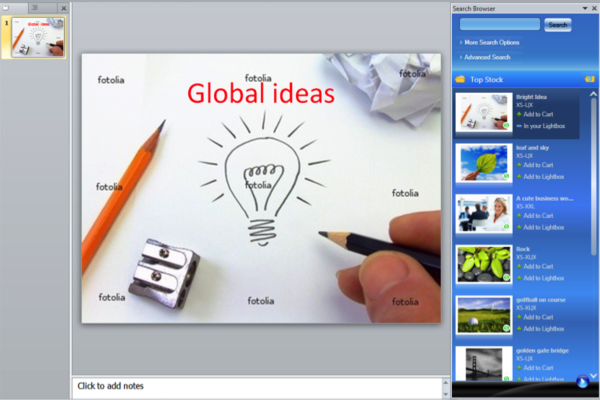Screen dimensions: 600x400
Task: Click the 'A cute business wo...' title text
Action: coord(544,198)
